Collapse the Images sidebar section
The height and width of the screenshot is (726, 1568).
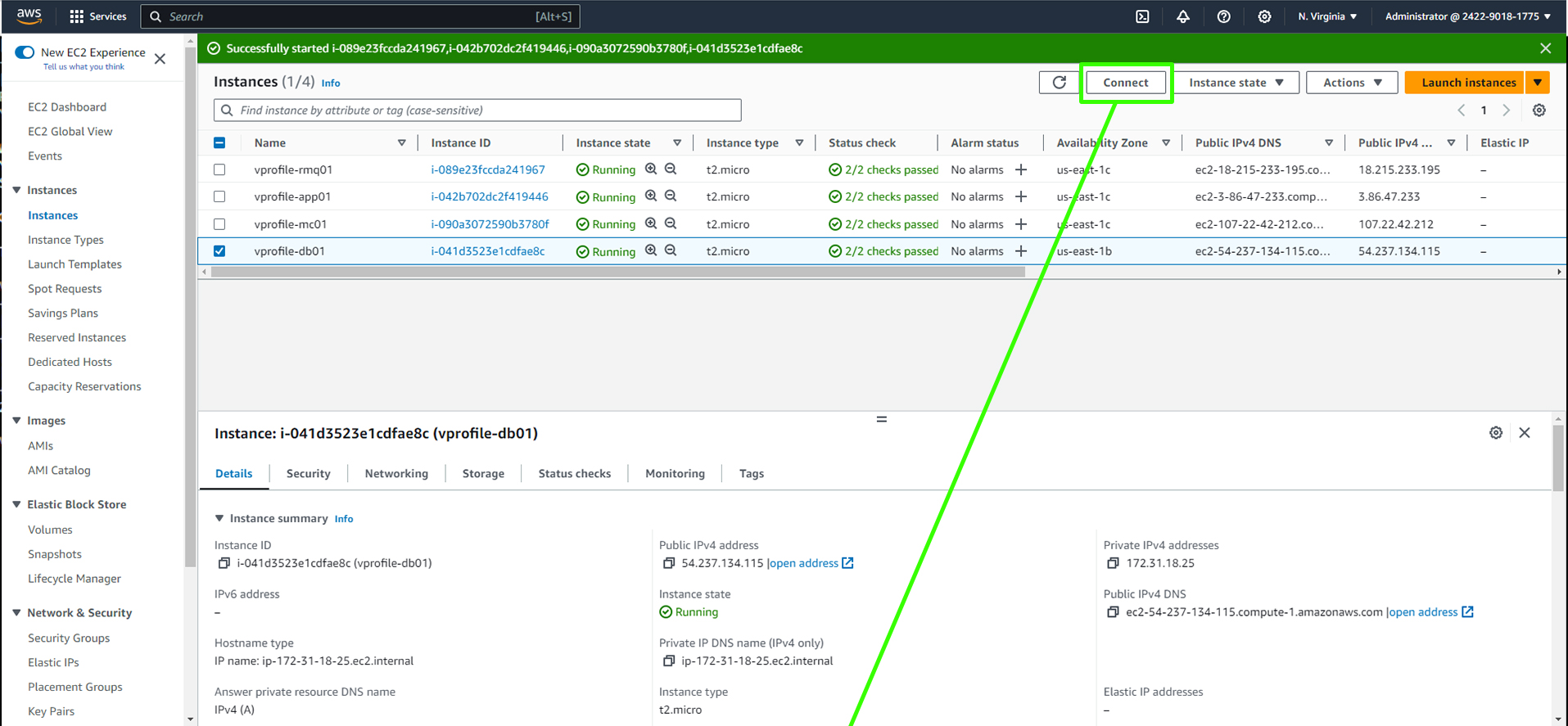(16, 421)
